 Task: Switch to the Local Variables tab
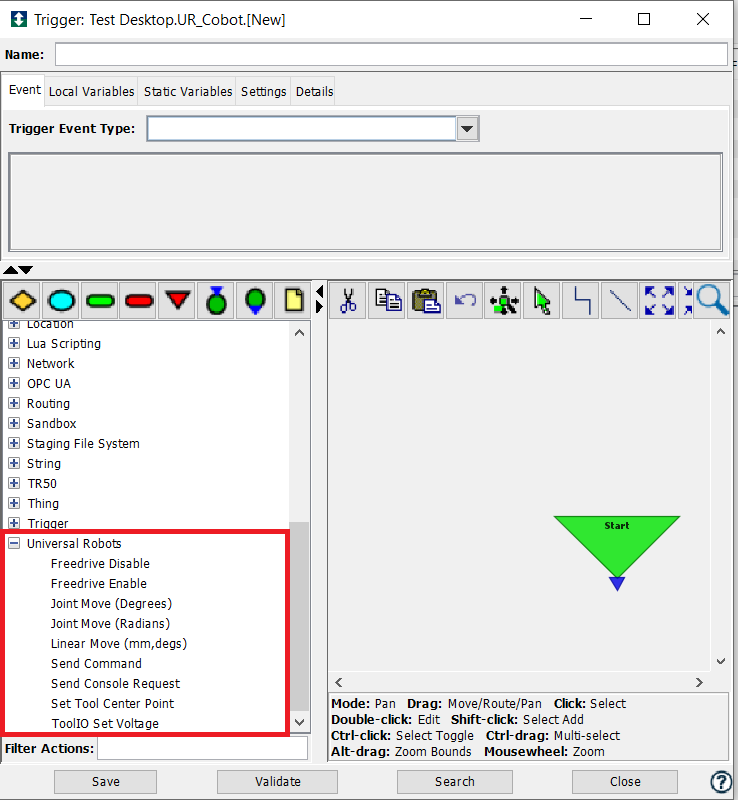[91, 91]
